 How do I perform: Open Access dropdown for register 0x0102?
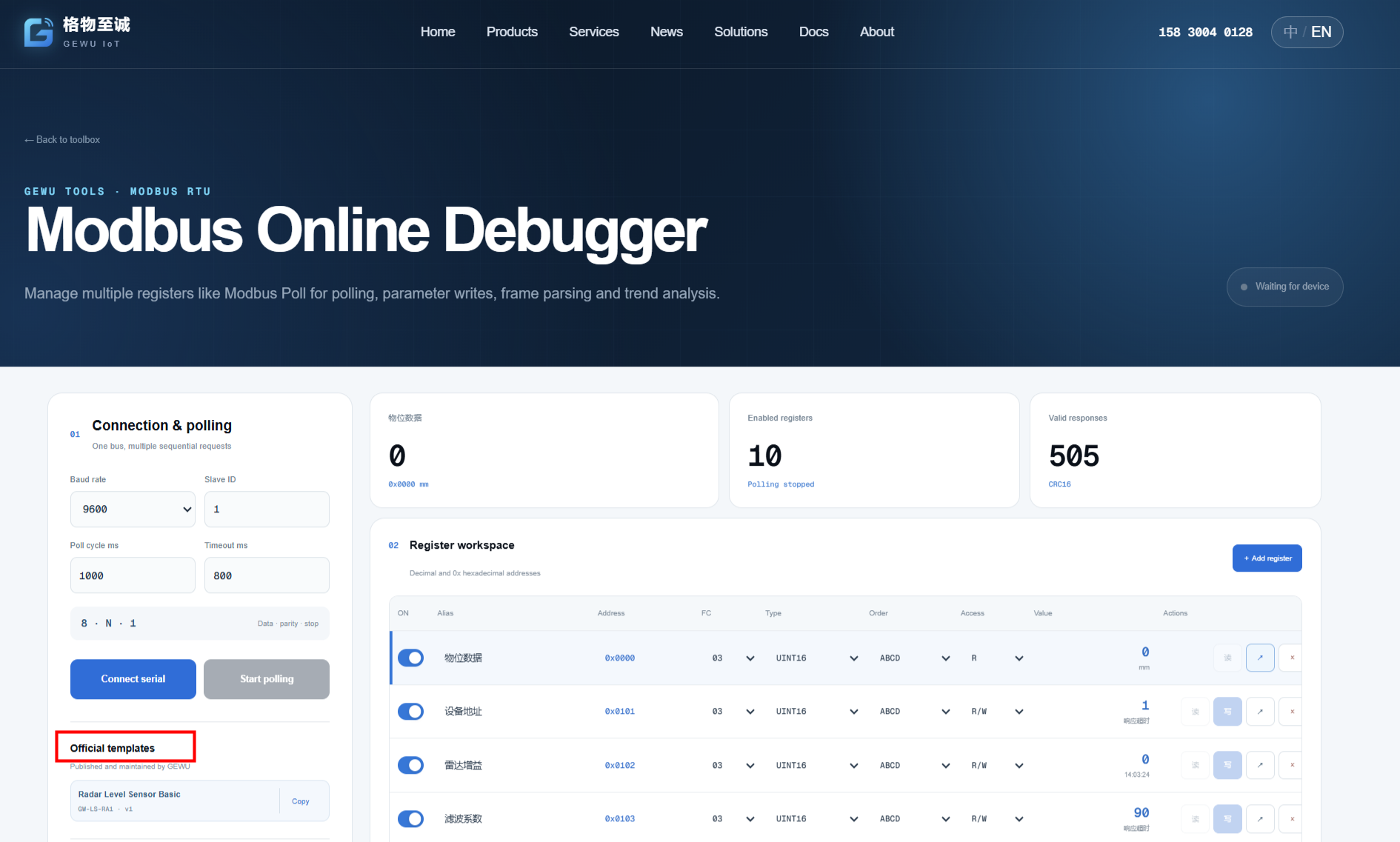coord(997,765)
